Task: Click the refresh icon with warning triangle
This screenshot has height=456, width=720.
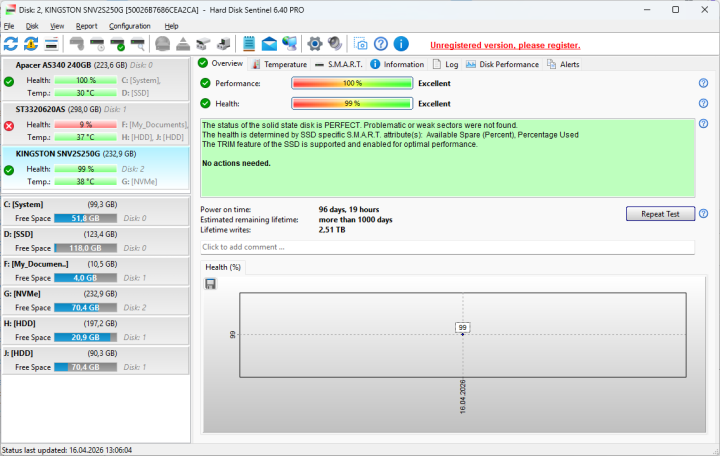Action: click(31, 44)
